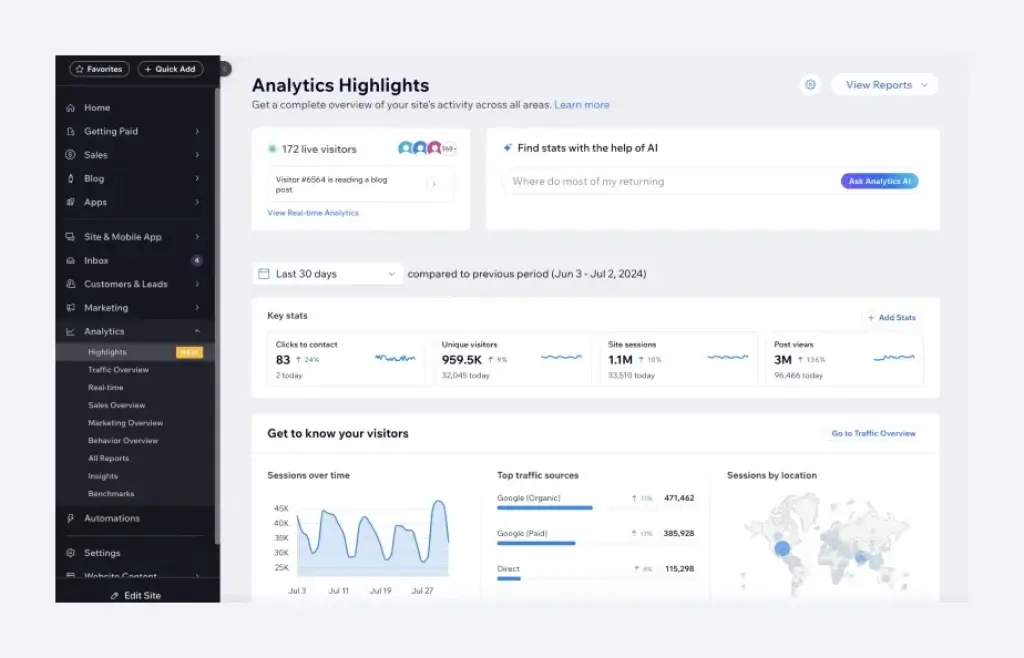1024x658 pixels.
Task: Click the Apps icon in sidebar
Action: 71,202
